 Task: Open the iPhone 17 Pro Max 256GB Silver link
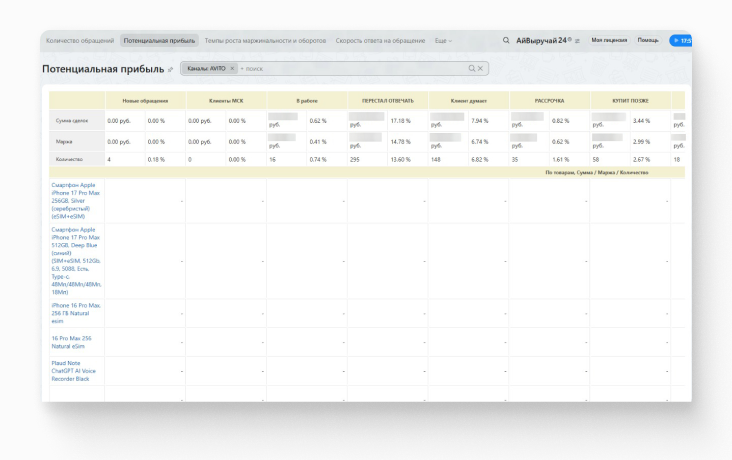pos(76,200)
